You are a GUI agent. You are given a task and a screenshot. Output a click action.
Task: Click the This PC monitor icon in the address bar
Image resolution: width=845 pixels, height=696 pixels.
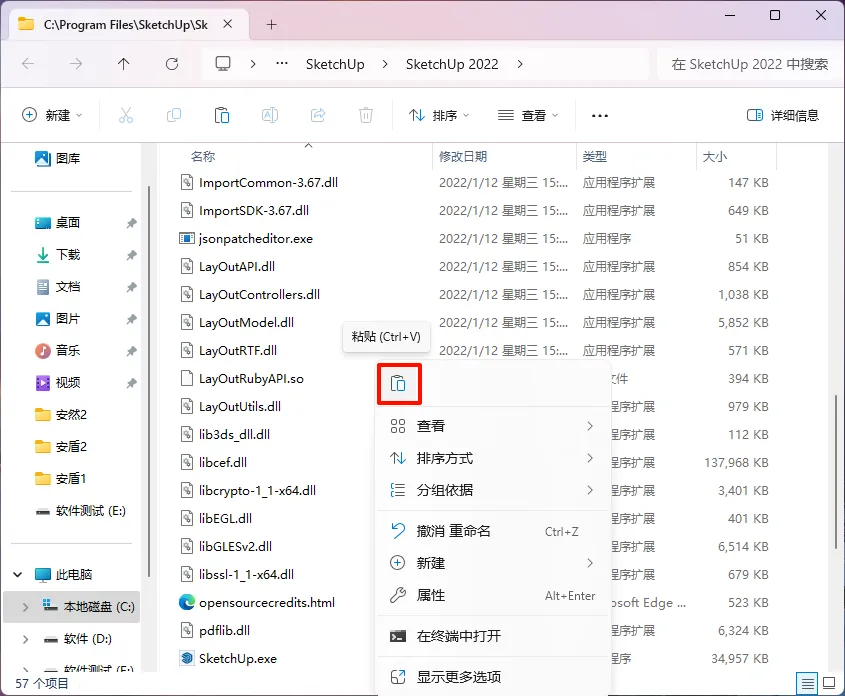pyautogui.click(x=223, y=64)
